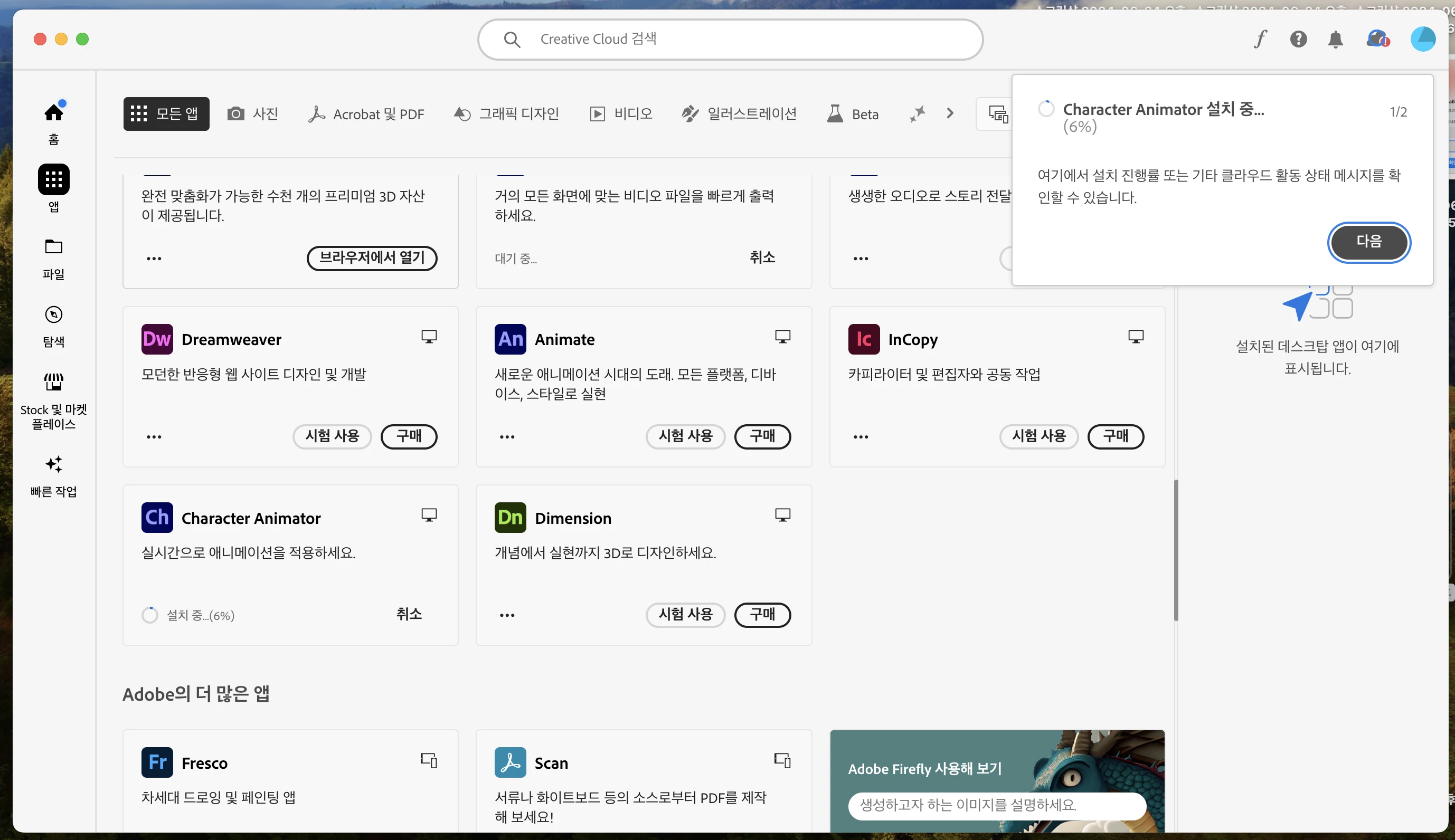Image resolution: width=1455 pixels, height=840 pixels.
Task: Open Quick actions sparkle icon
Action: click(x=54, y=464)
